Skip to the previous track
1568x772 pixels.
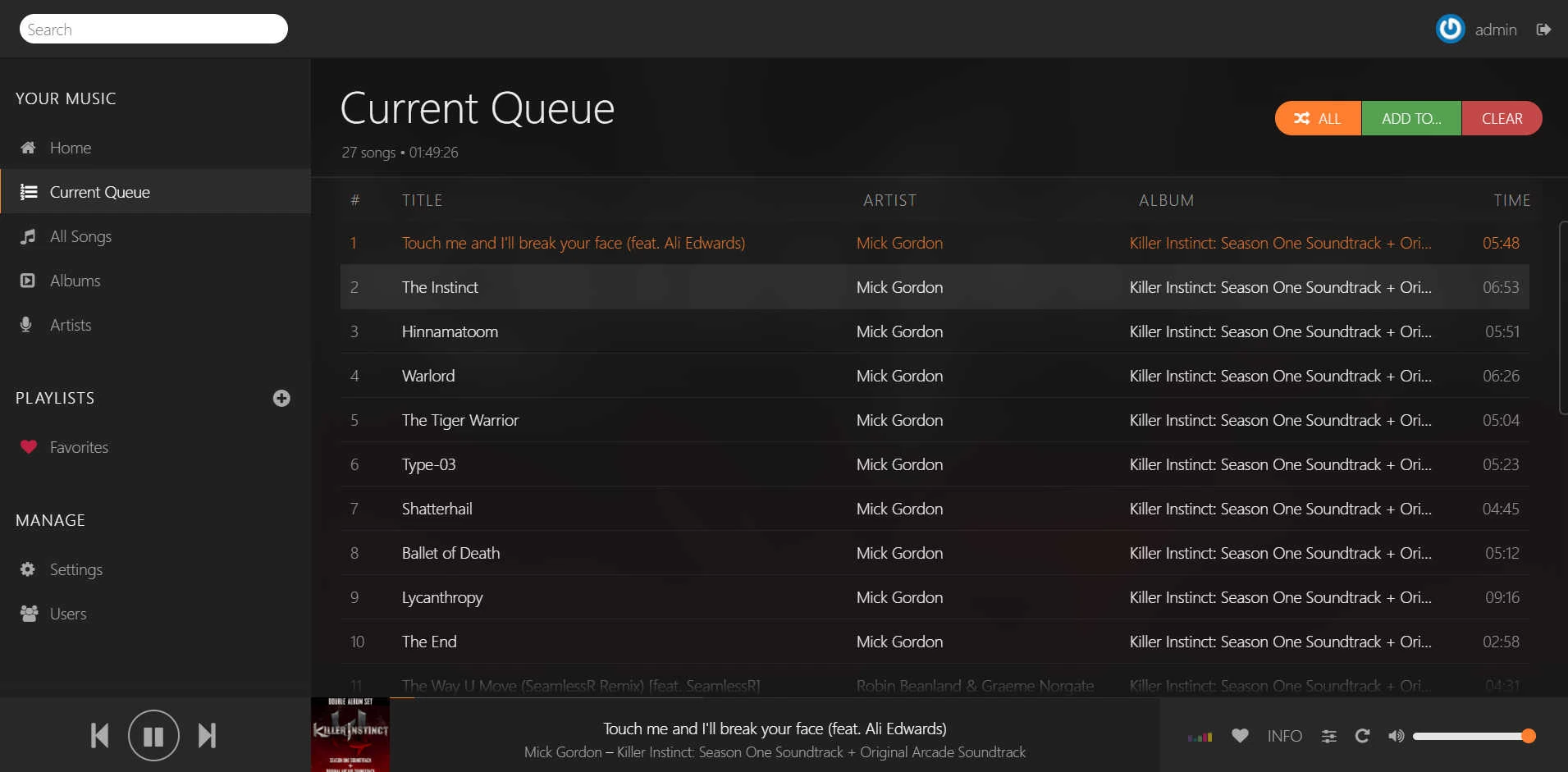click(99, 736)
